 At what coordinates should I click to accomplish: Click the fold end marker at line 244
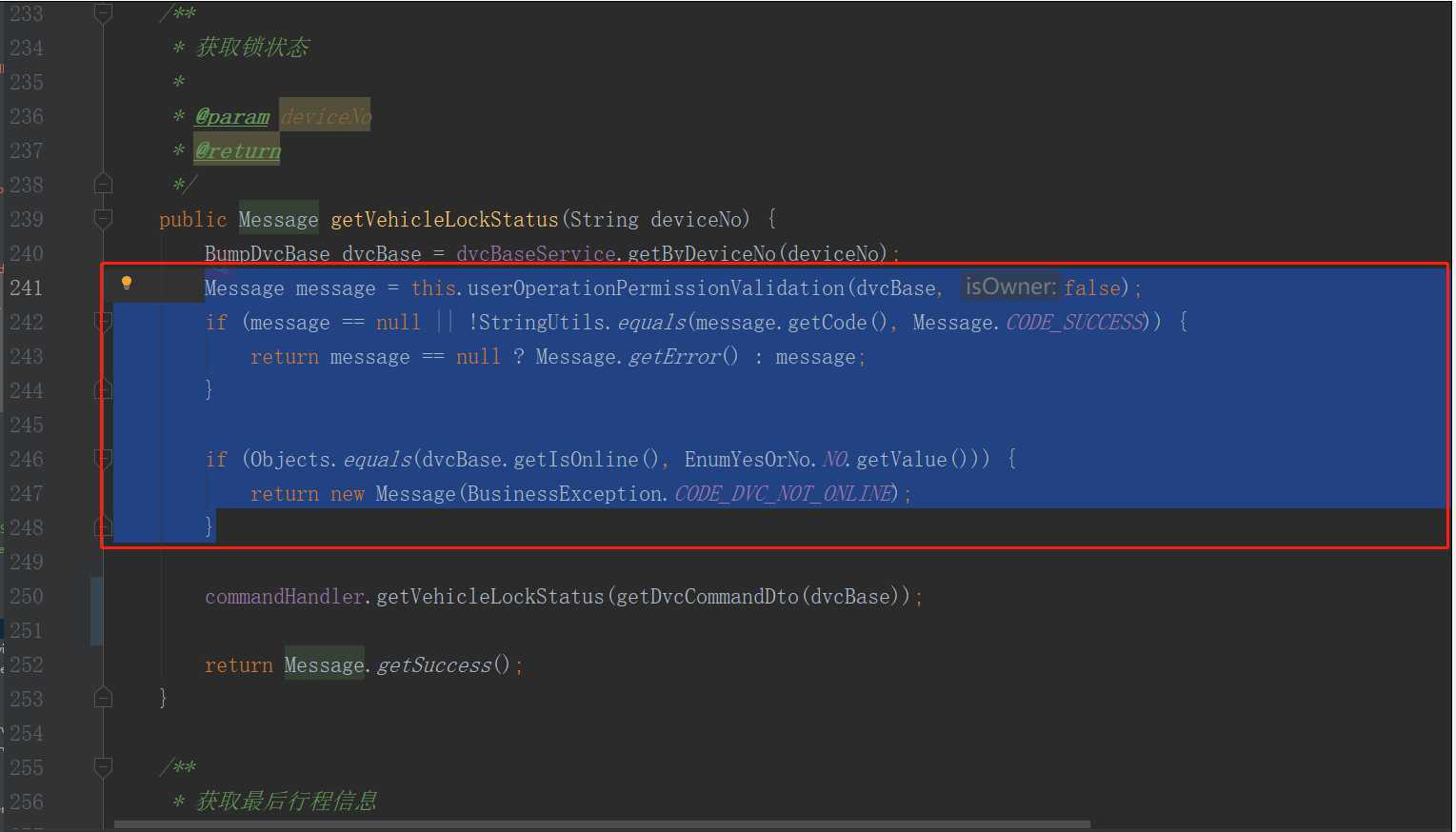click(104, 389)
